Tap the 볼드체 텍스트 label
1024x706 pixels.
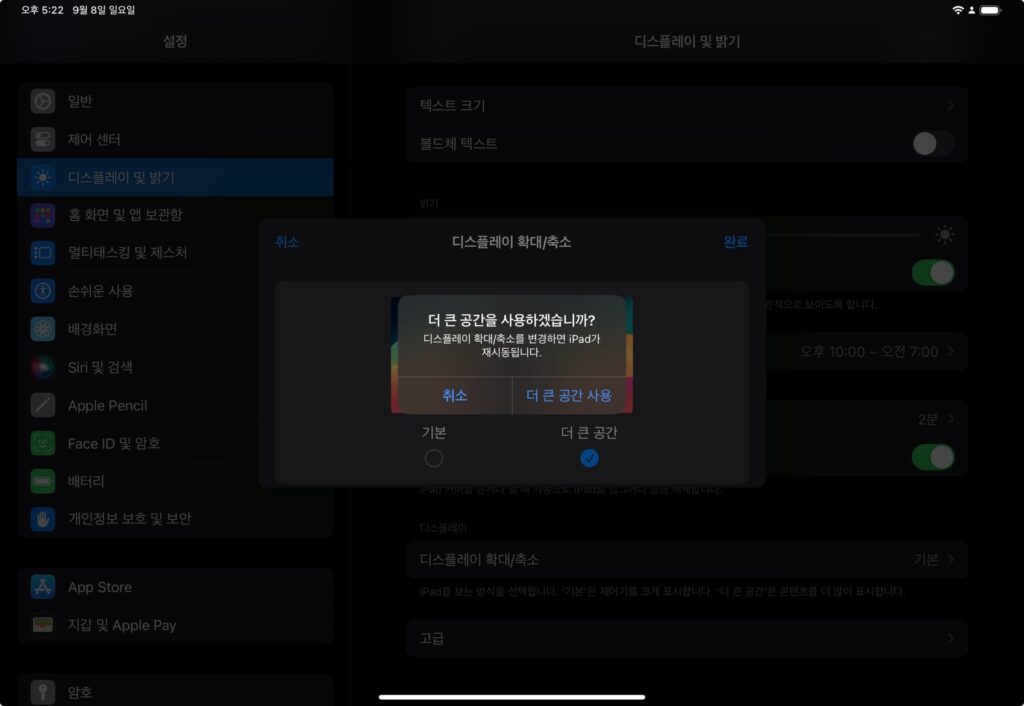[458, 143]
